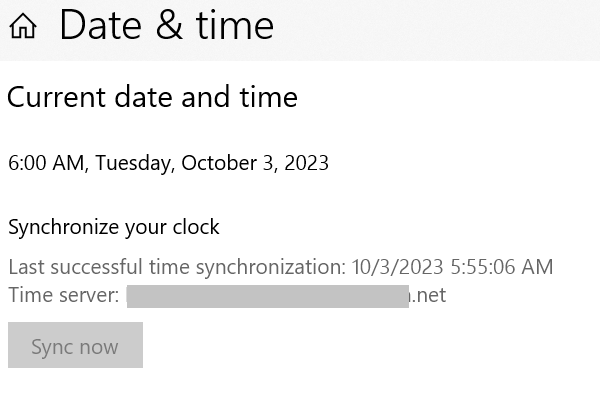This screenshot has height=408, width=600.
Task: Click the word clock in the subheading
Action: click(x=195, y=227)
